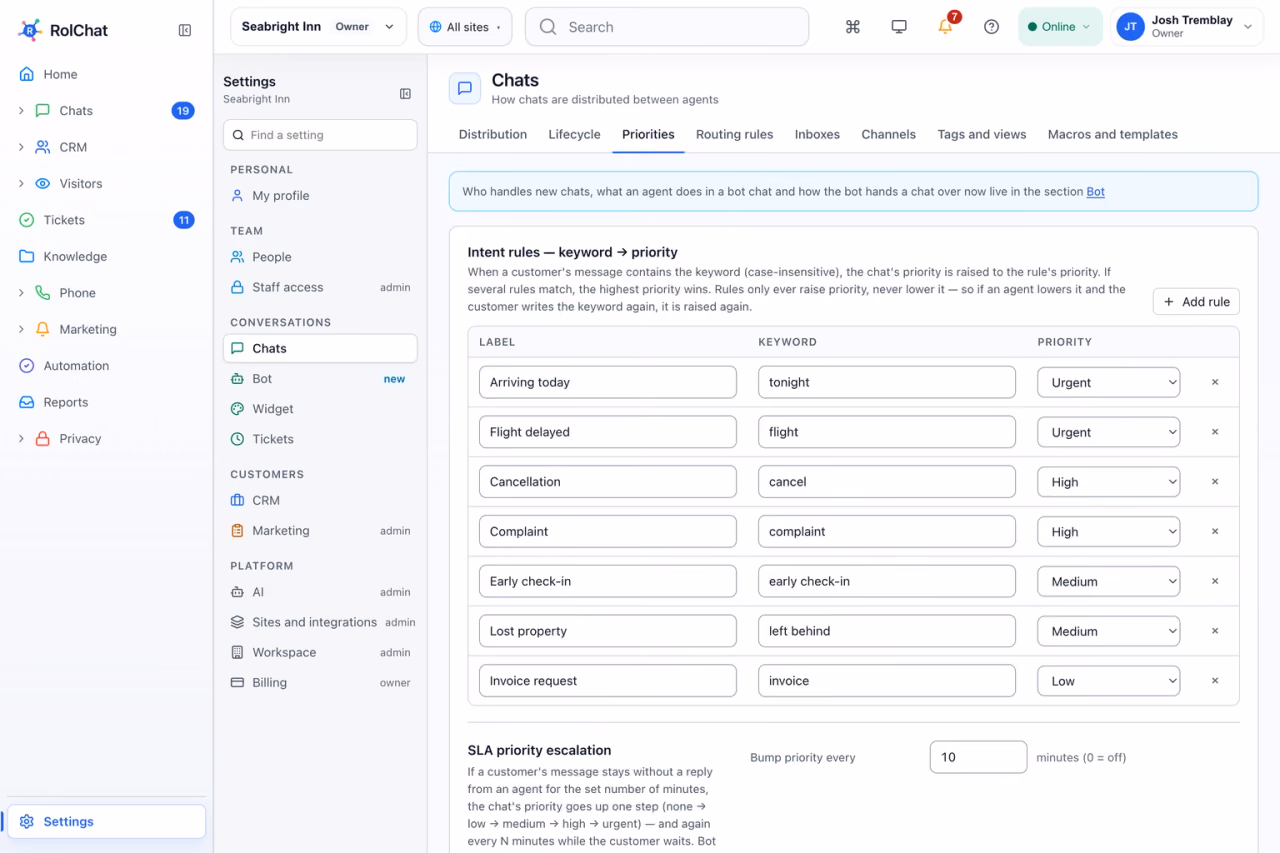This screenshot has height=853, width=1280.
Task: Open Automation in the sidebar
Action: pos(106,366)
